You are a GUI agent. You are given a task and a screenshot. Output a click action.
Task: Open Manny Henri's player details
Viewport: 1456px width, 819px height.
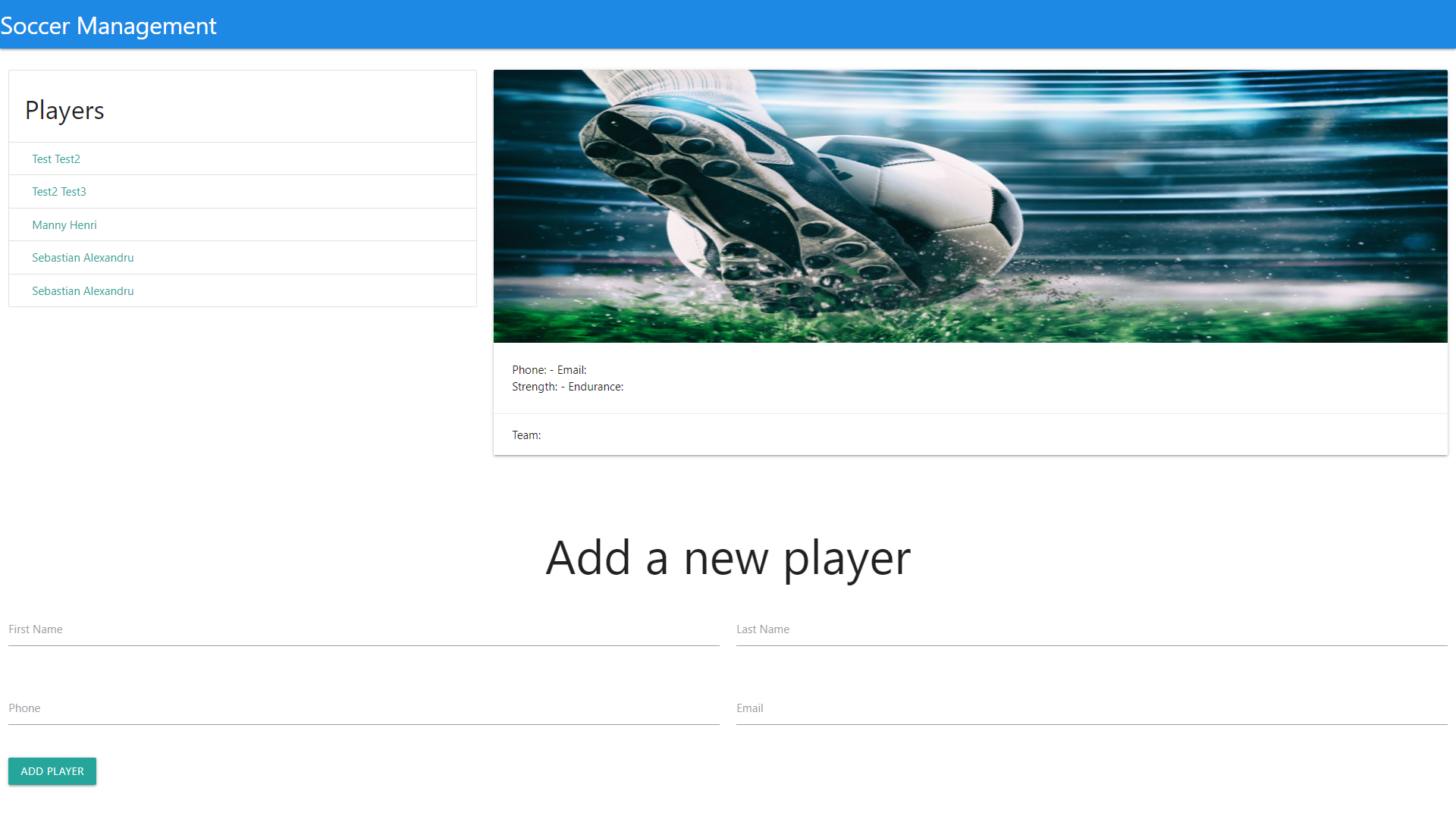pyautogui.click(x=64, y=224)
